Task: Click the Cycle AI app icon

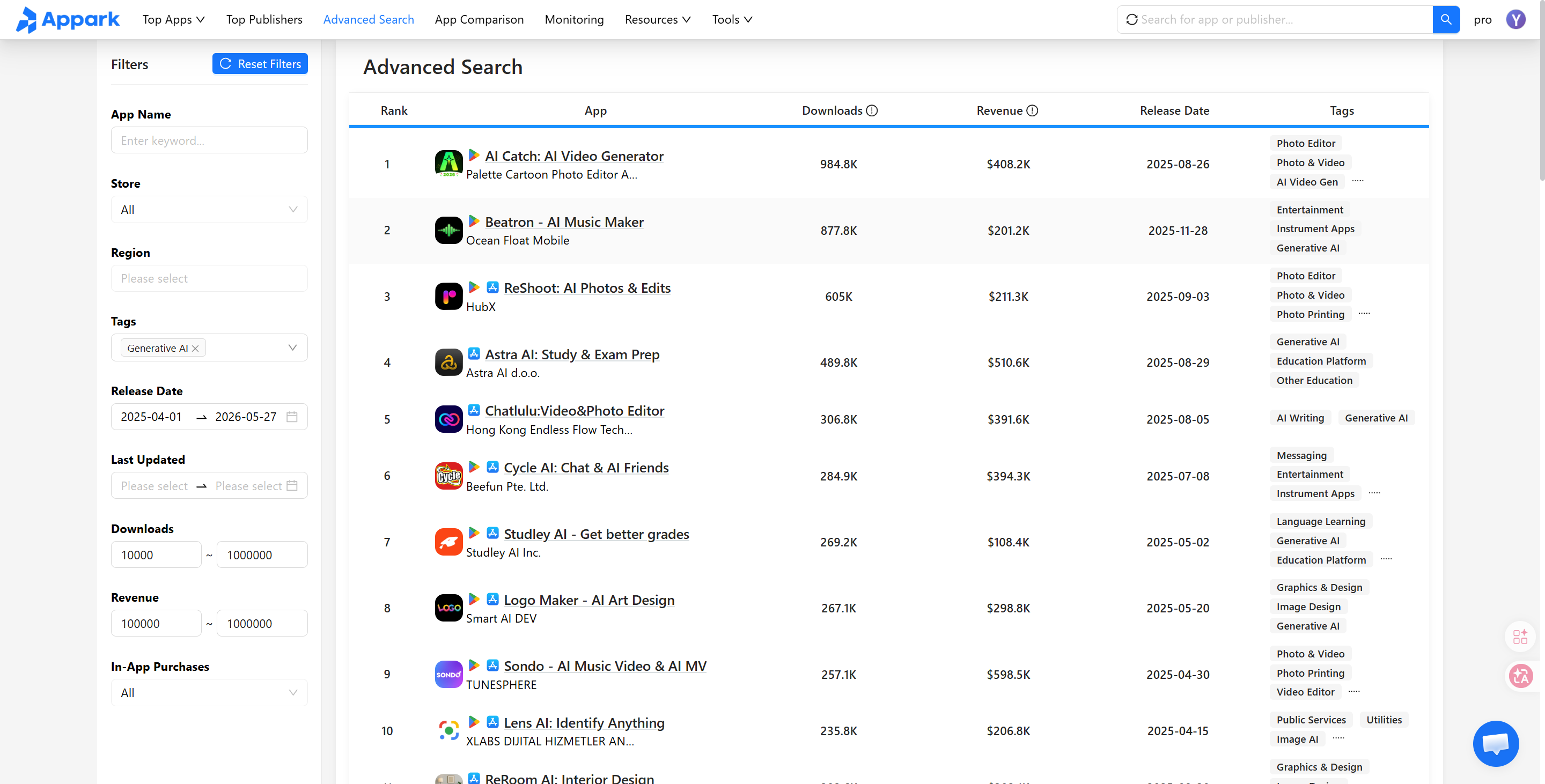Action: tap(448, 476)
